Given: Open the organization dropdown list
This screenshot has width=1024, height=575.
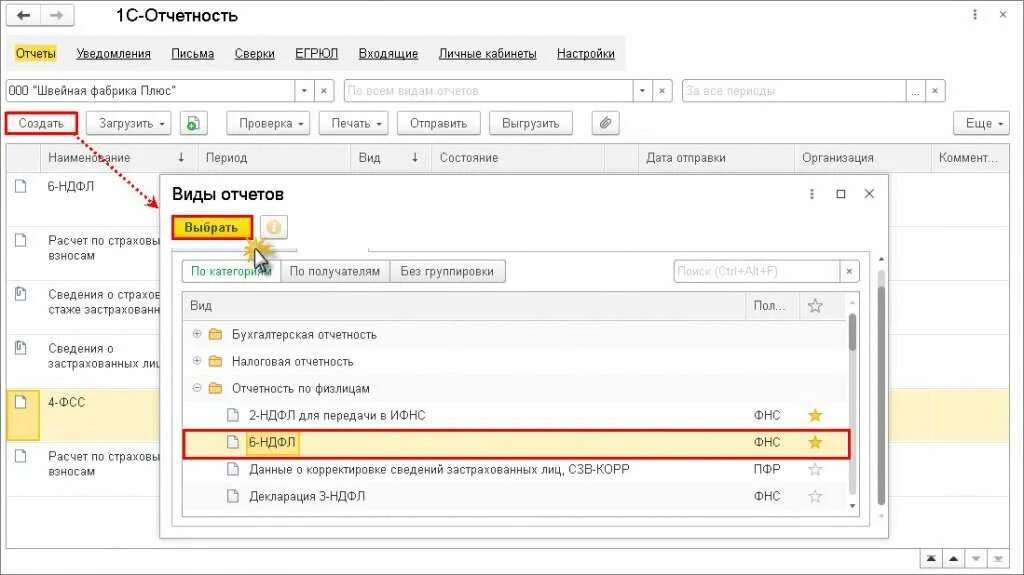Looking at the screenshot, I should (304, 91).
